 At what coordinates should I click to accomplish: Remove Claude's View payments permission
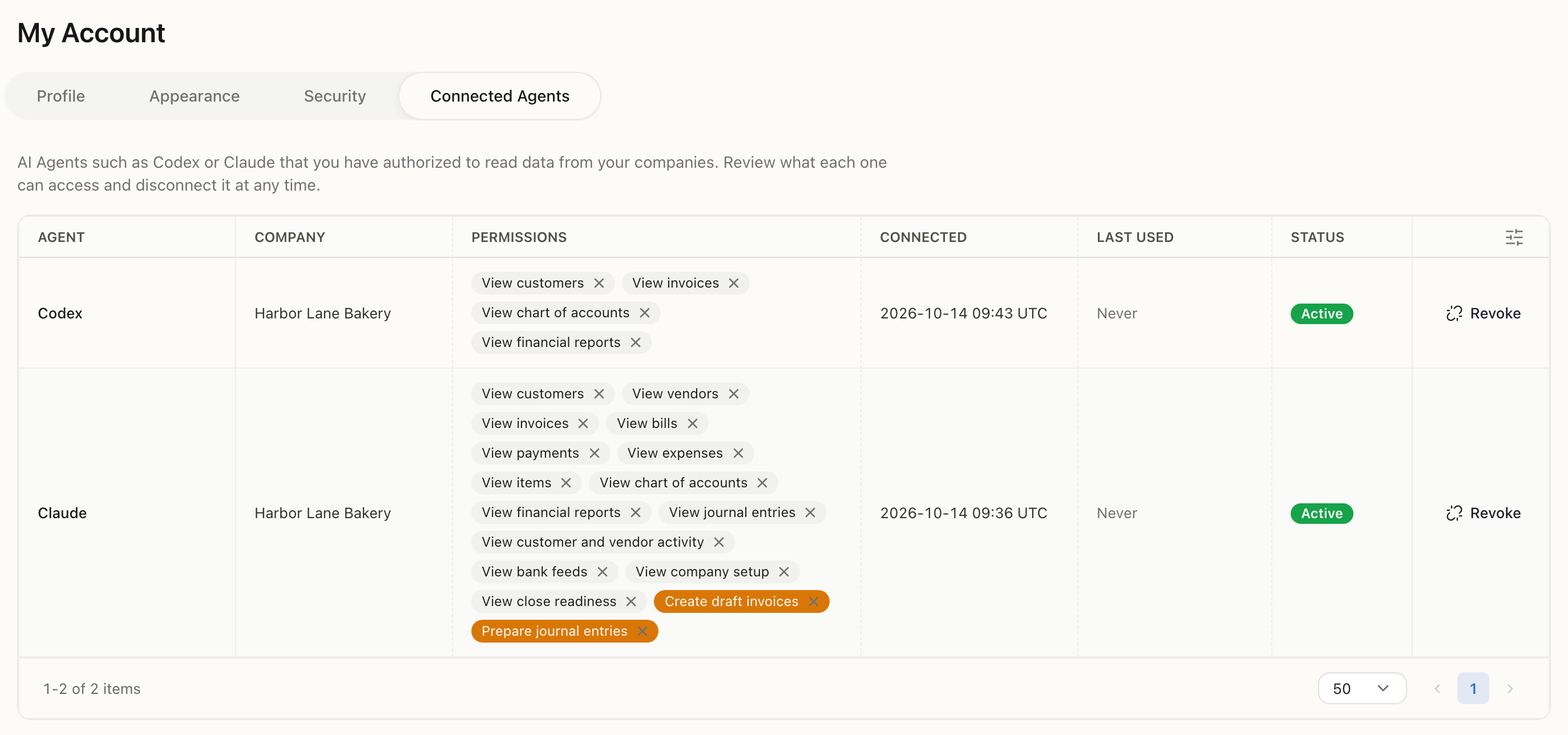(595, 453)
